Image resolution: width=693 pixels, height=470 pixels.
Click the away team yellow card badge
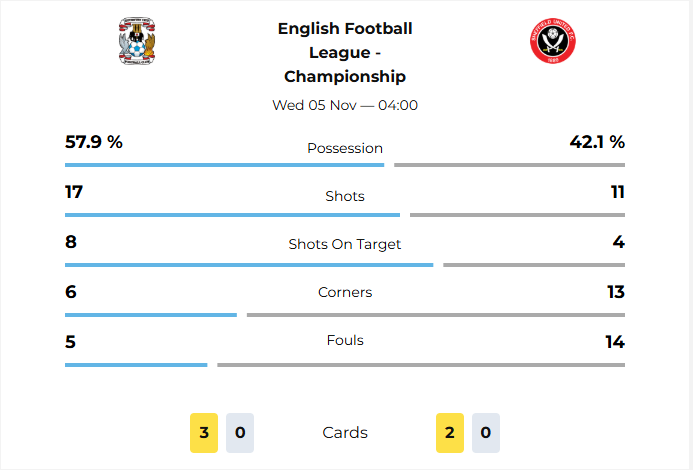450,433
